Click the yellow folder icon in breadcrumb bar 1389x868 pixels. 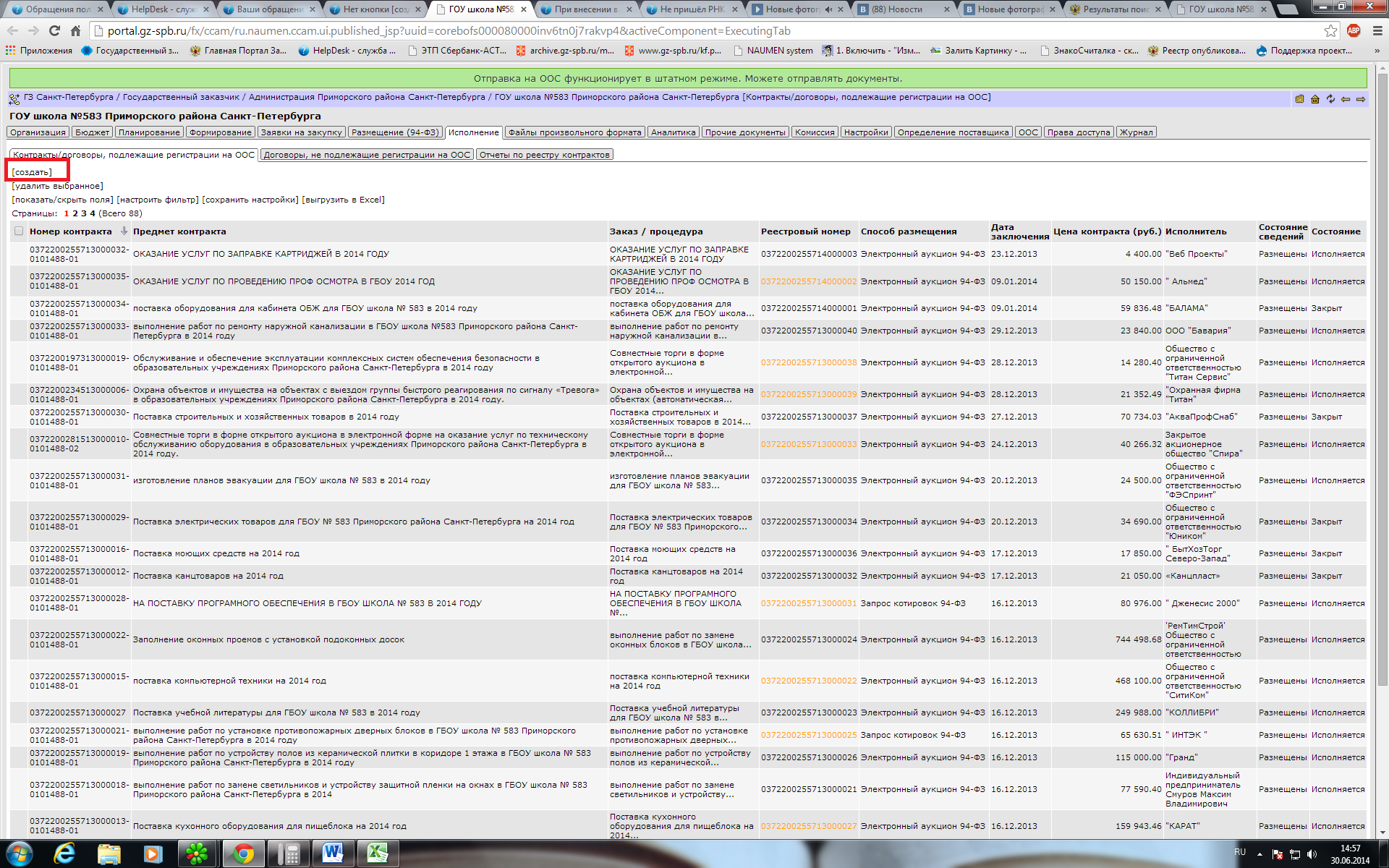click(1299, 99)
